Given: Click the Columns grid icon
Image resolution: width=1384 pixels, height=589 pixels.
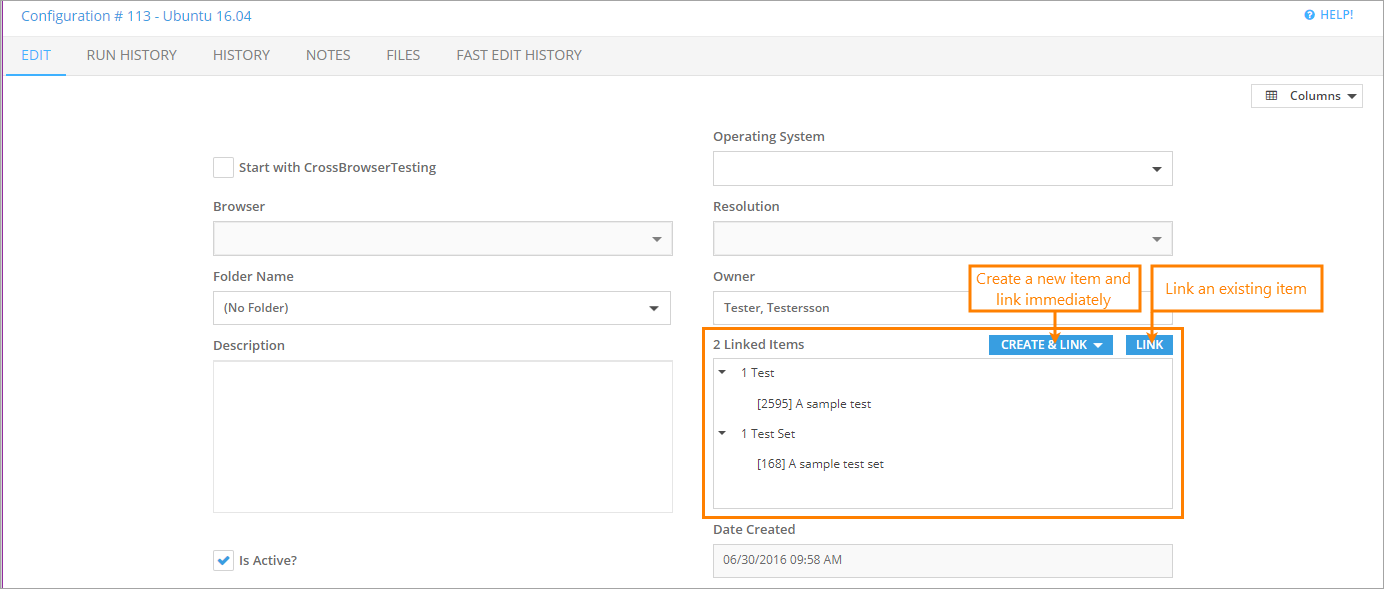Looking at the screenshot, I should (x=1271, y=96).
